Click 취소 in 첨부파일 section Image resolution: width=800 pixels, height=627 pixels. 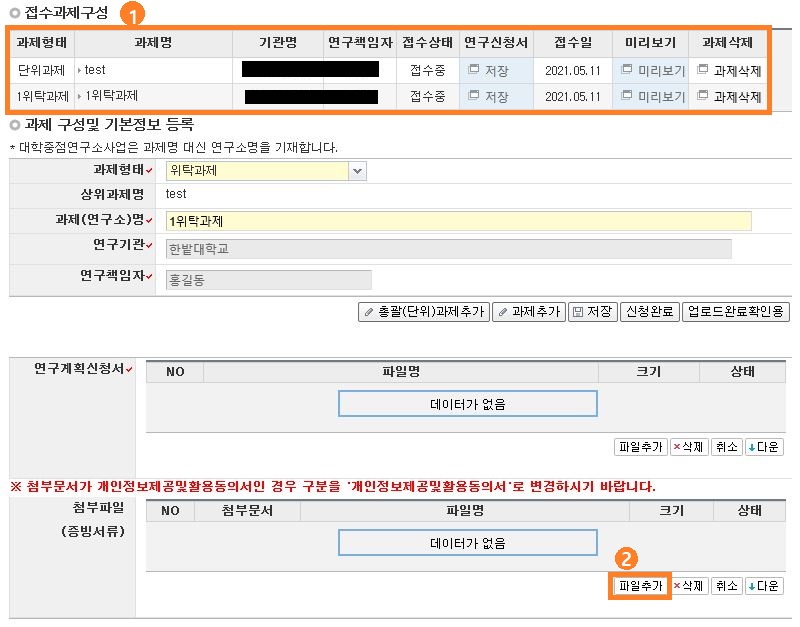726,586
